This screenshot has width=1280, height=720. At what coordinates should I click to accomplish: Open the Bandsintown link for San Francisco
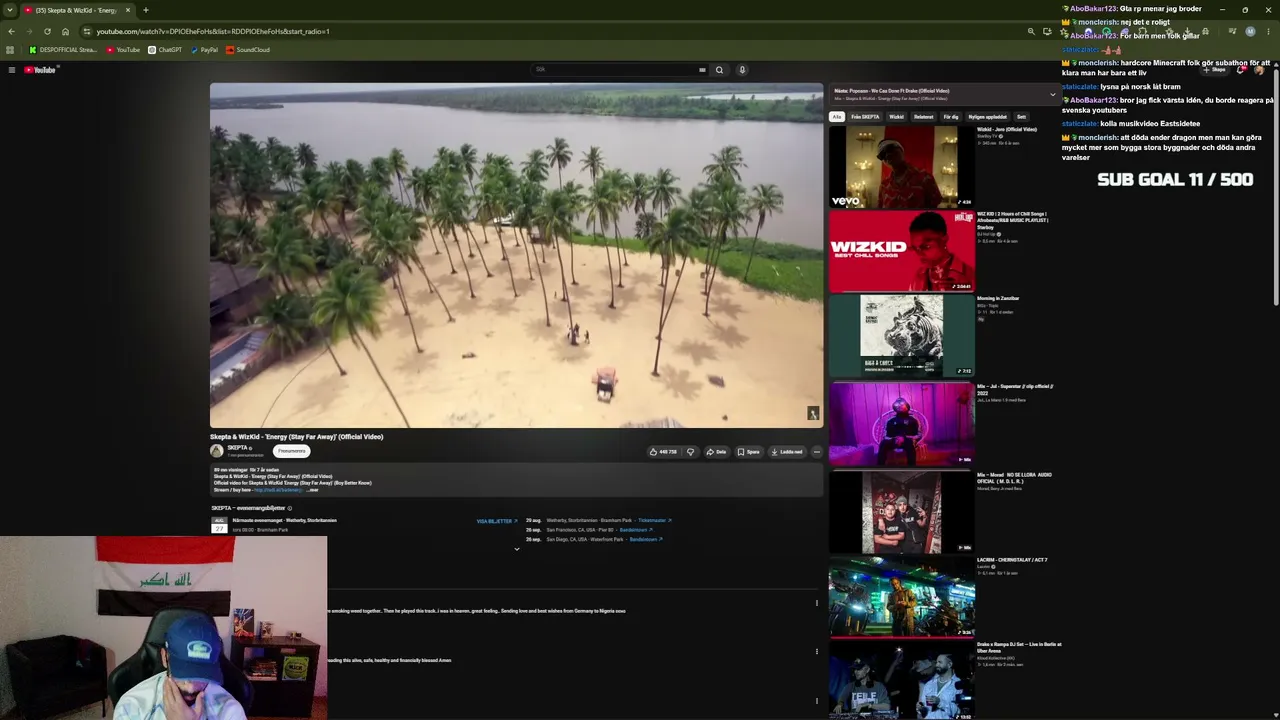tap(636, 530)
